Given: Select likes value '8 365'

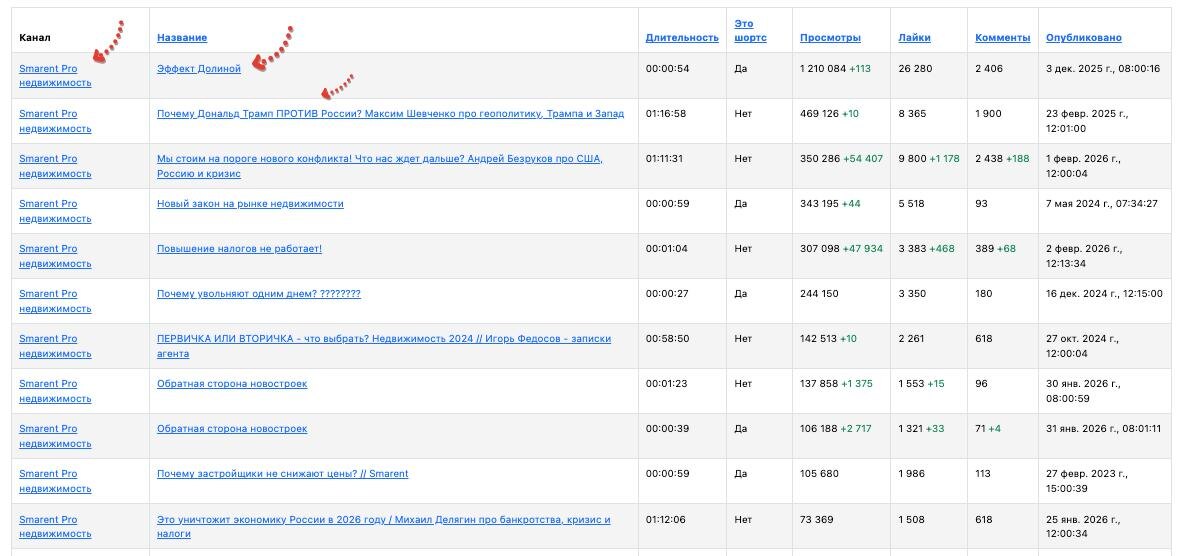Looking at the screenshot, I should click(912, 114).
